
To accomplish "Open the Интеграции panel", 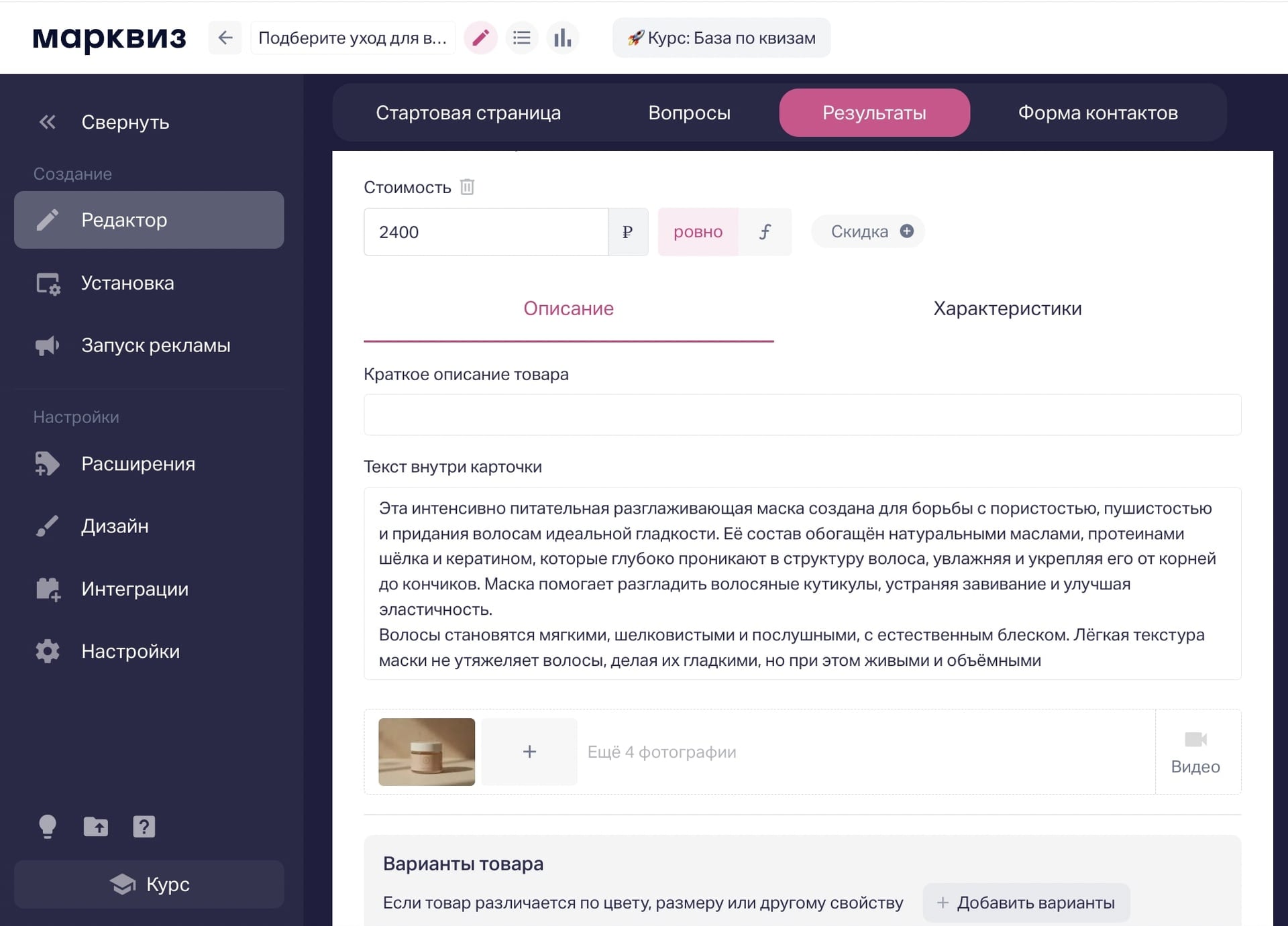I will point(135,589).
